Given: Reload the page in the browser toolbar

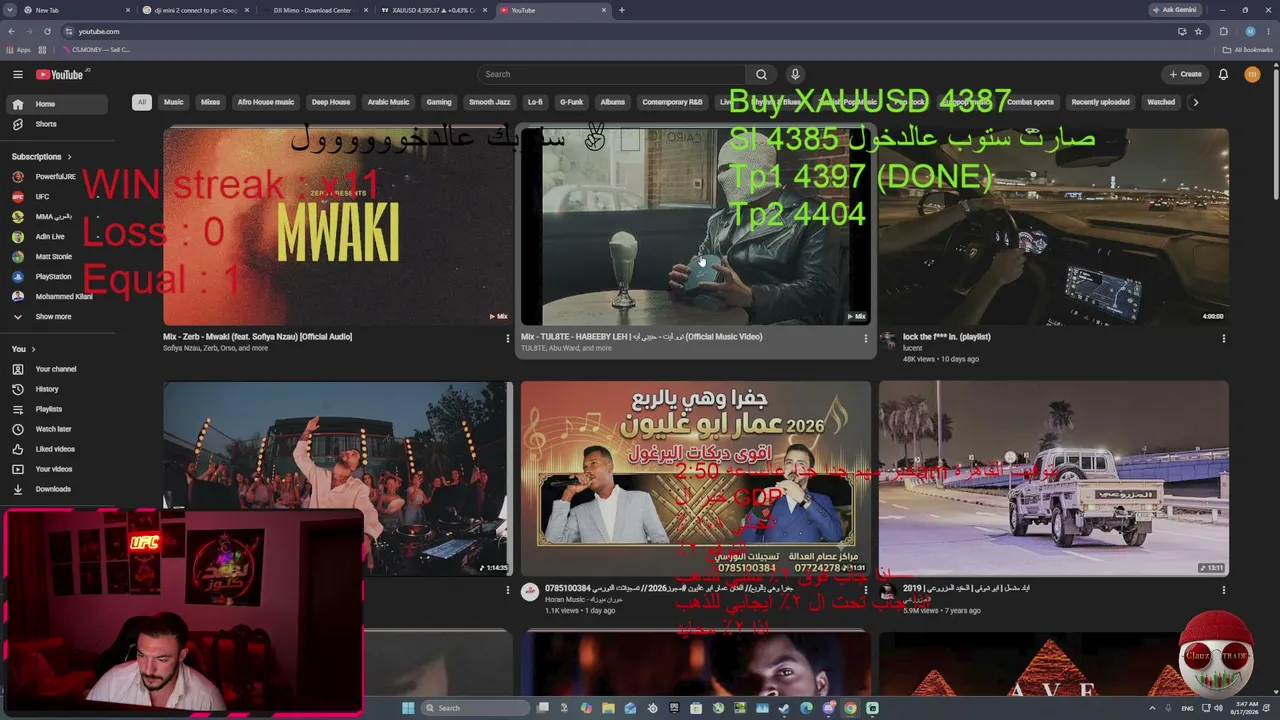Looking at the screenshot, I should (x=47, y=31).
